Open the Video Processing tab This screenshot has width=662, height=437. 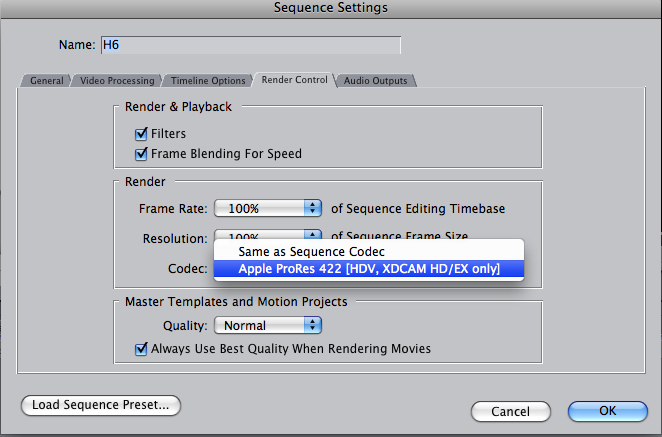point(119,80)
